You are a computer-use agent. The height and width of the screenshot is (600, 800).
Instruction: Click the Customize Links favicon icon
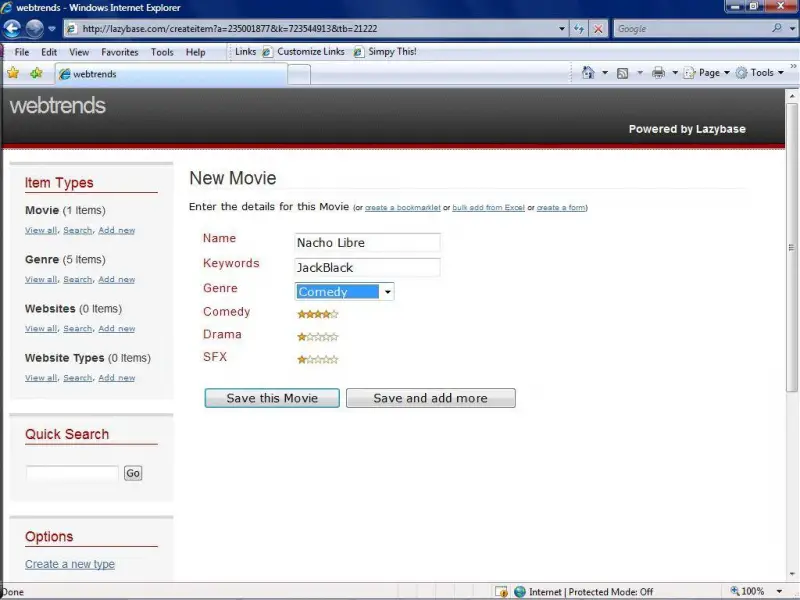pos(267,52)
